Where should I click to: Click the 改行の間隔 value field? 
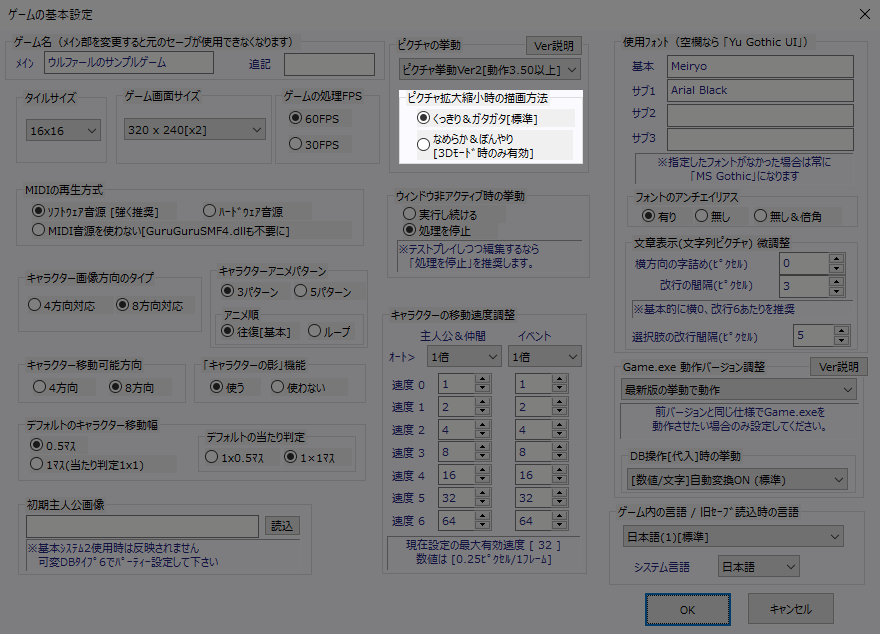click(805, 286)
